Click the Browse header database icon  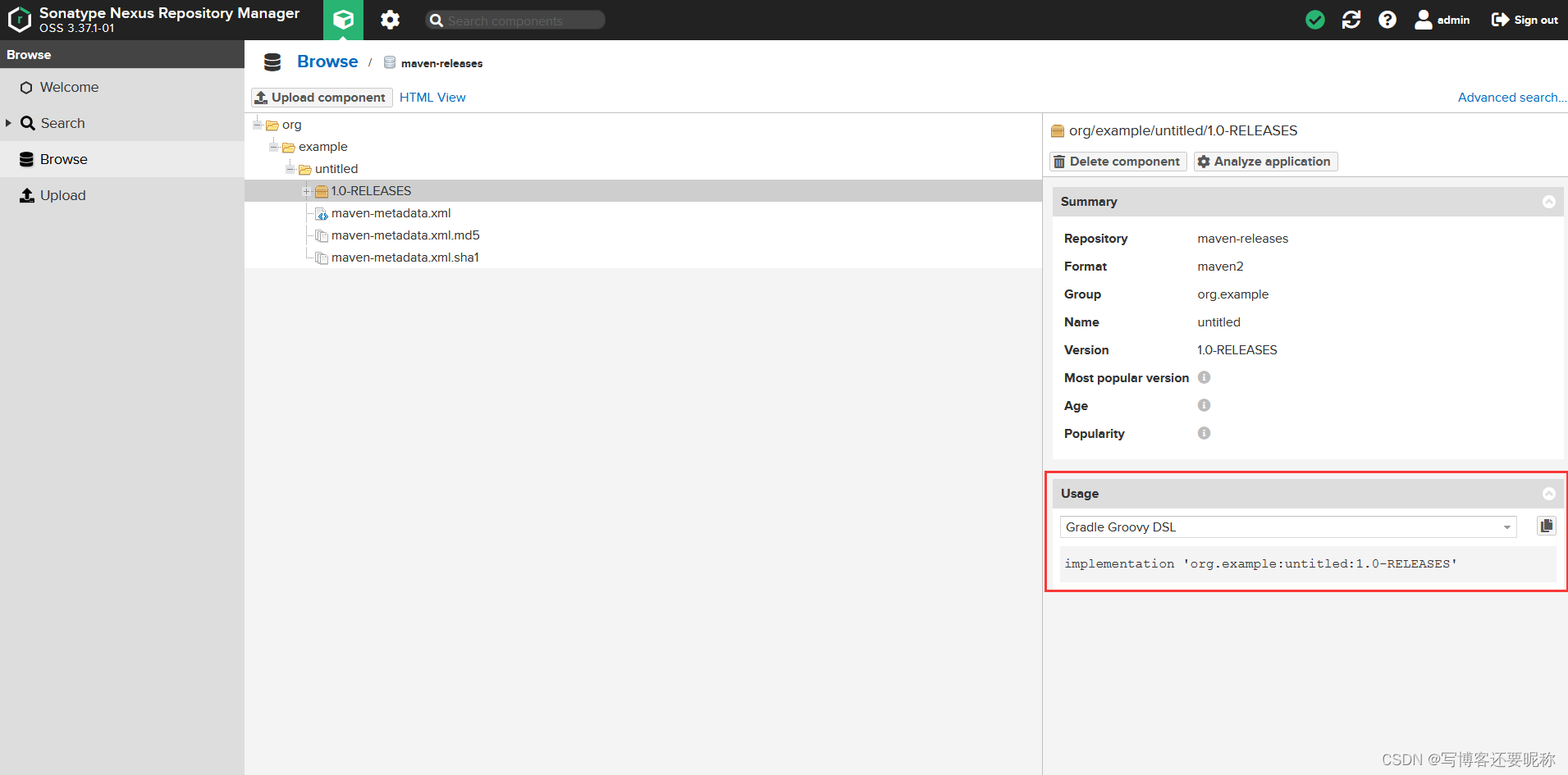point(272,62)
